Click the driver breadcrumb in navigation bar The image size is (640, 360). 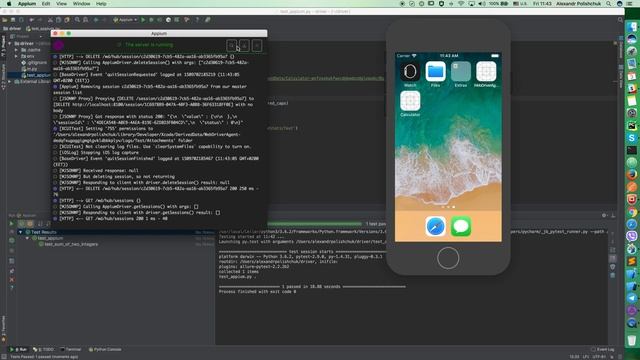[x=12, y=29]
